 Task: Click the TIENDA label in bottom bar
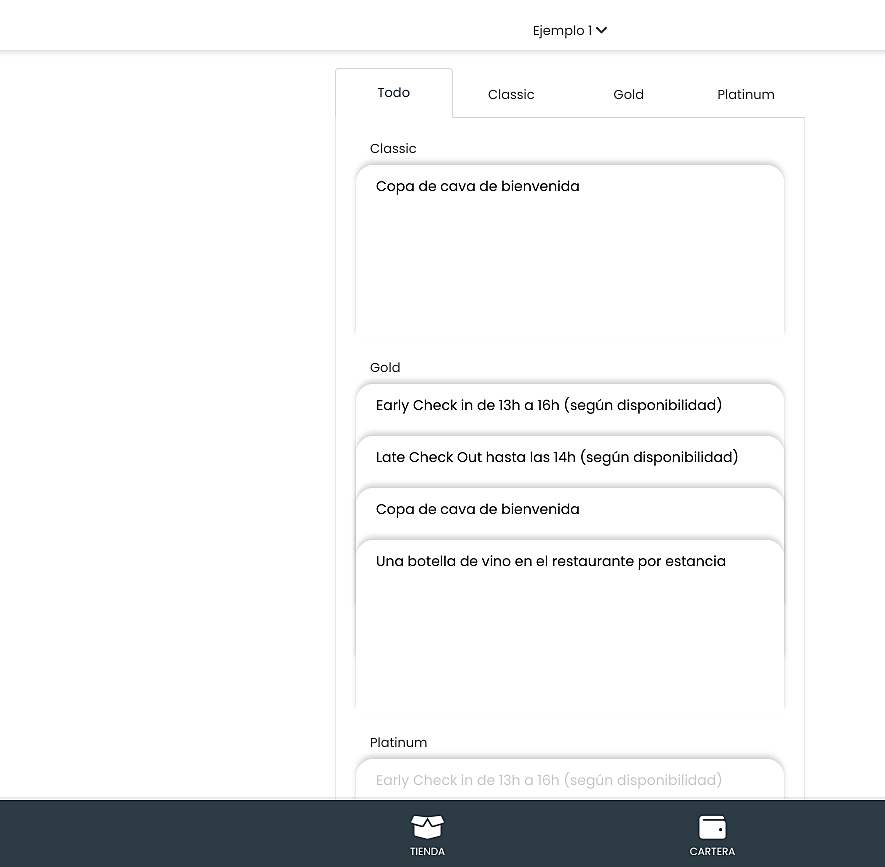pos(427,851)
